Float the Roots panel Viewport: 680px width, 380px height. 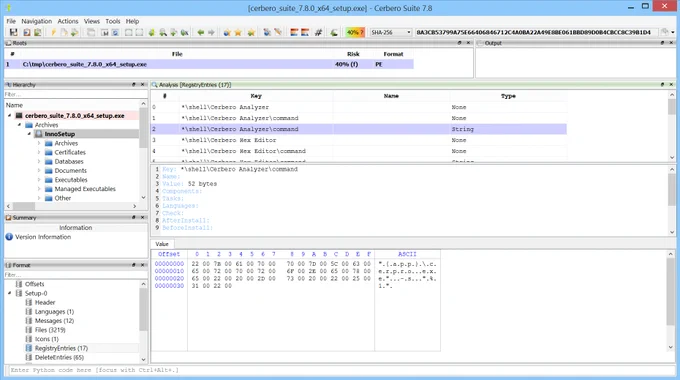(x=460, y=43)
